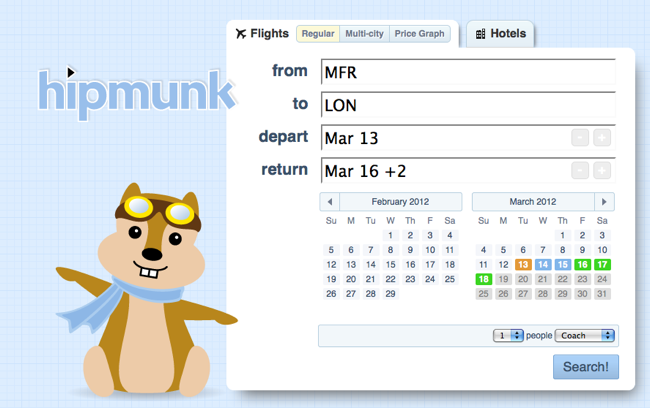Advance calendar to next month

(603, 202)
